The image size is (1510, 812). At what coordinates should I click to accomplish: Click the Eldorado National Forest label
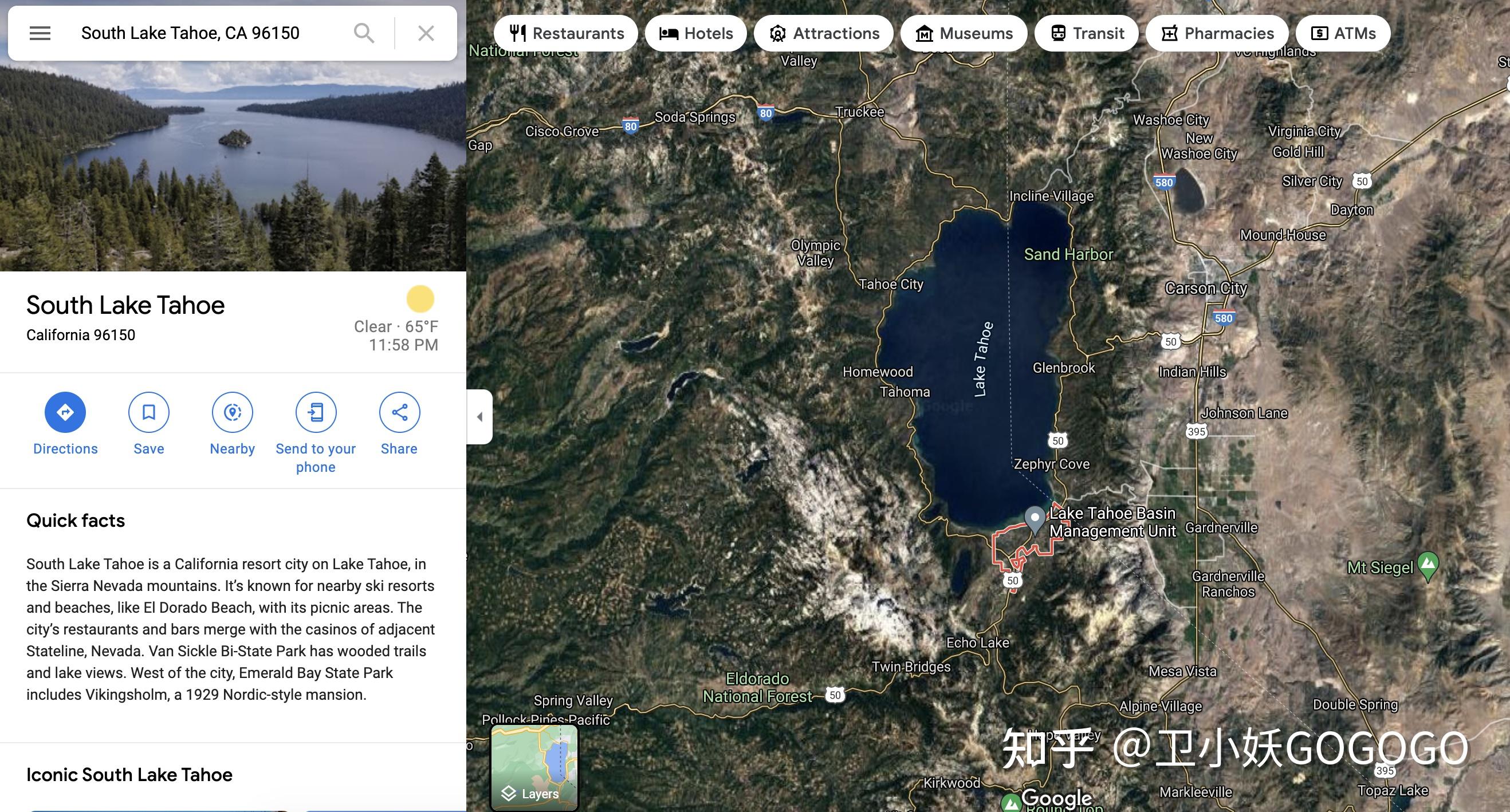(x=757, y=687)
